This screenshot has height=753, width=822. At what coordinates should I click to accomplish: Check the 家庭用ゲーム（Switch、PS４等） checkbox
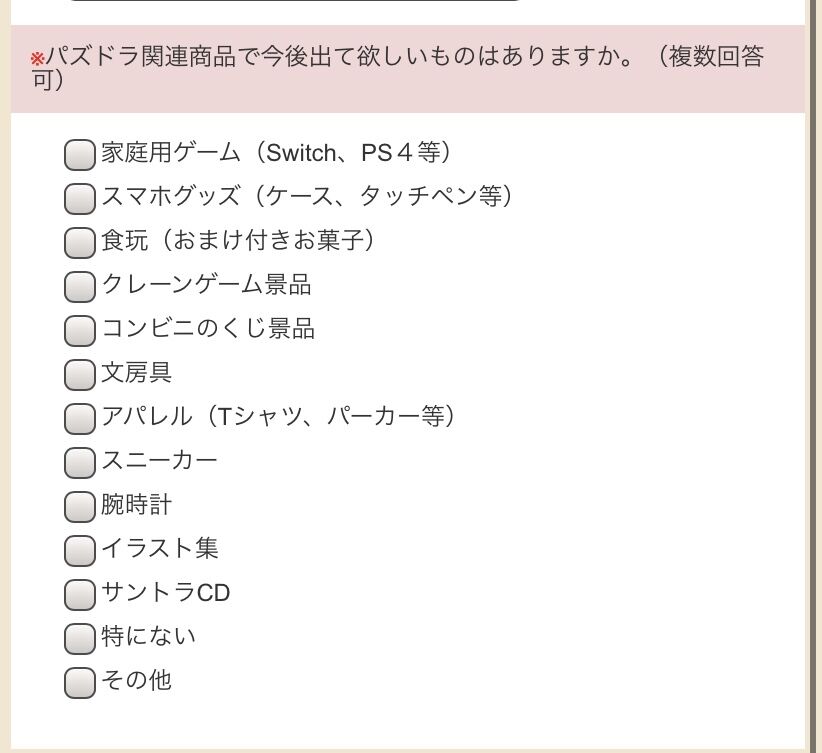(80, 155)
